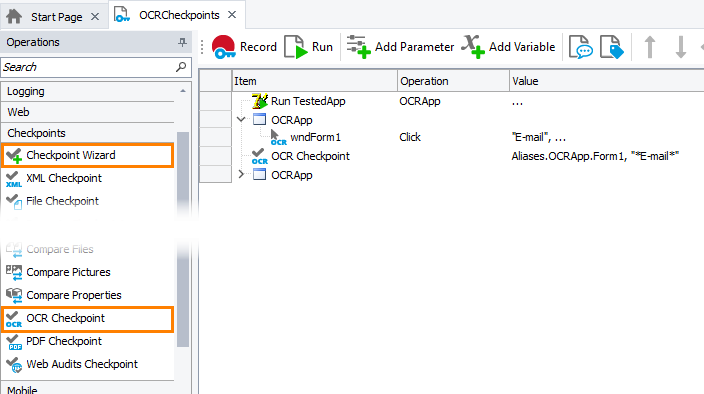This screenshot has width=704, height=394.
Task: Click the "E-mail", ... value cell
Action: (x=538, y=137)
